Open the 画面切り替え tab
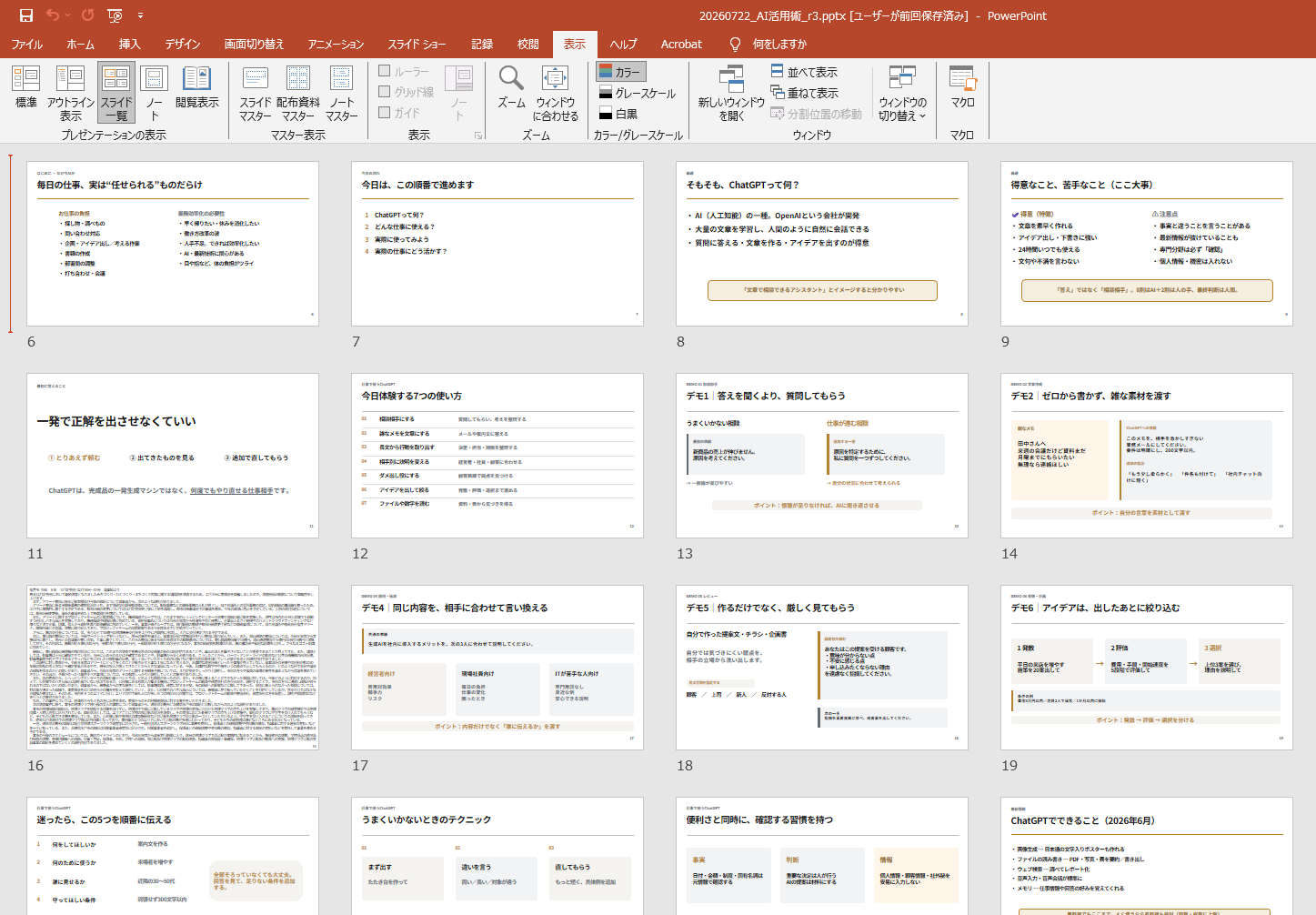The height and width of the screenshot is (915, 1316). pyautogui.click(x=254, y=44)
